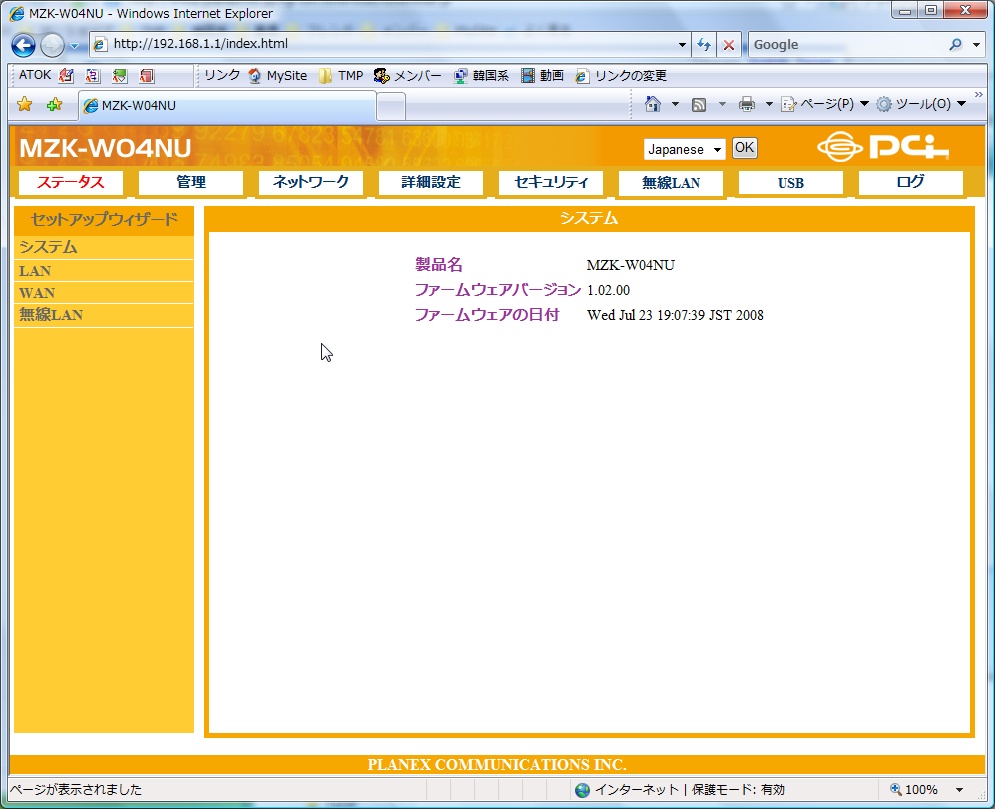
Task: Select the ステータス tab
Action: [x=70, y=183]
